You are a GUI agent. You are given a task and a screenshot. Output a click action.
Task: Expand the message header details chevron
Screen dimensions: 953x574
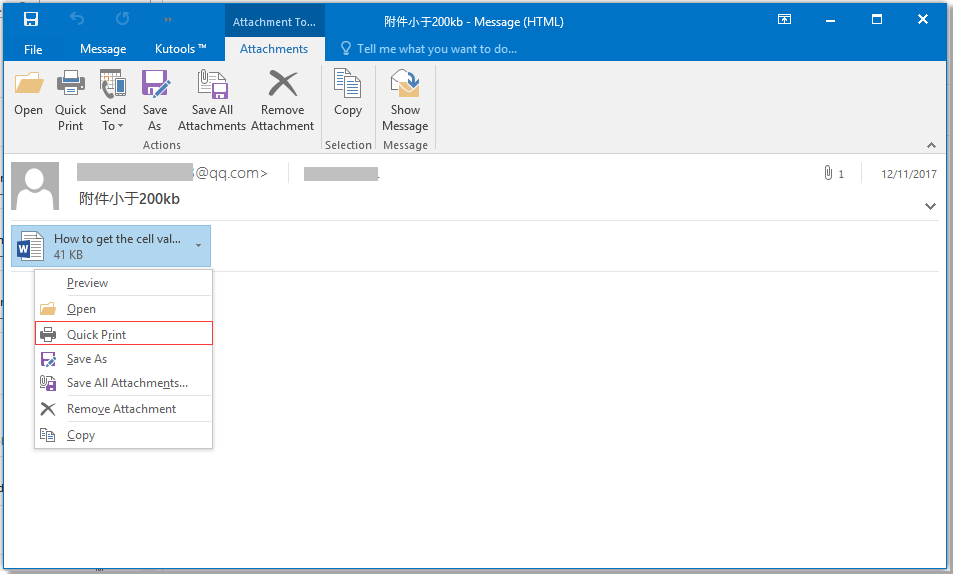[930, 206]
